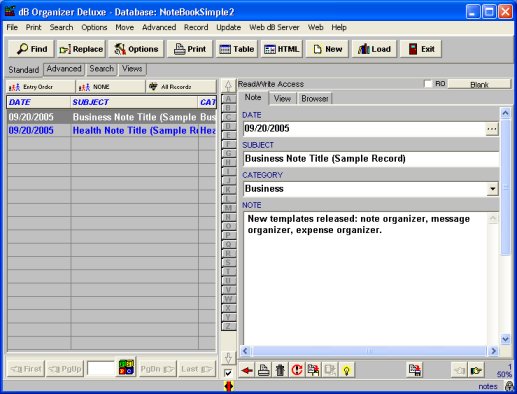The image size is (517, 394).
Task: Click the next record pointing hand icon
Action: click(476, 370)
